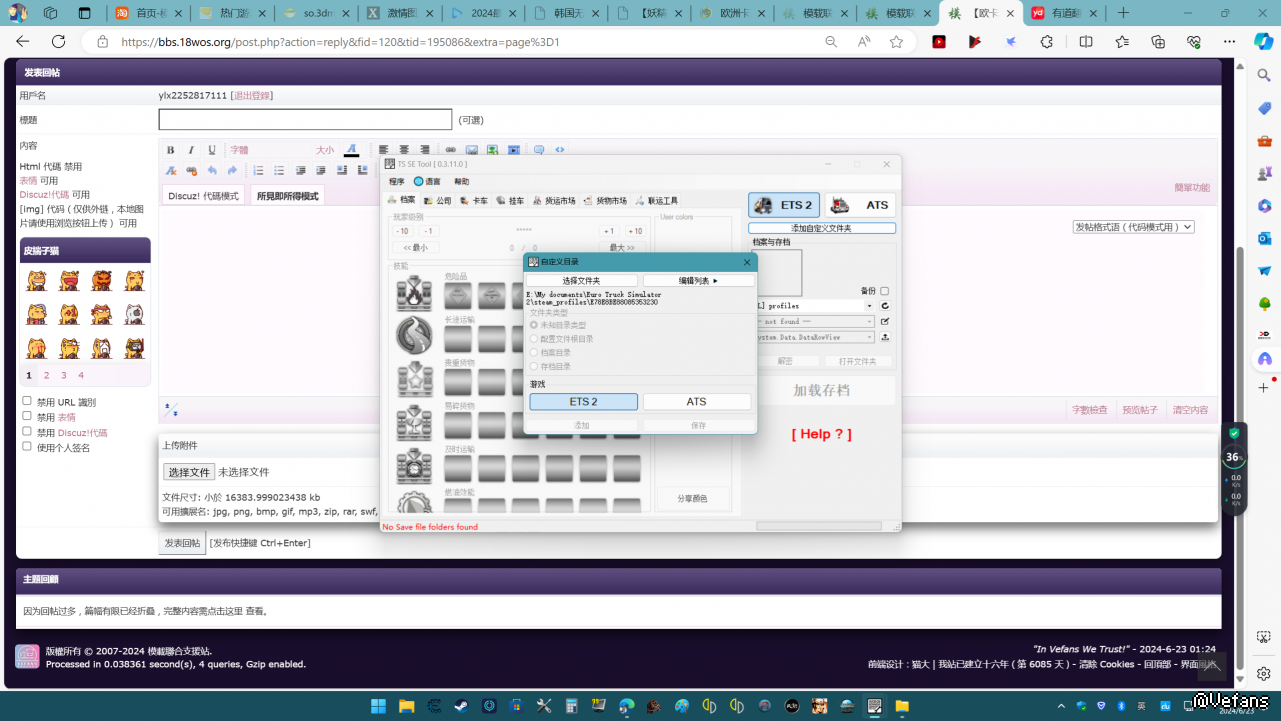Switch to the 卡车 tab in TS SE Tool
This screenshot has height=721, width=1281.
click(x=474, y=201)
